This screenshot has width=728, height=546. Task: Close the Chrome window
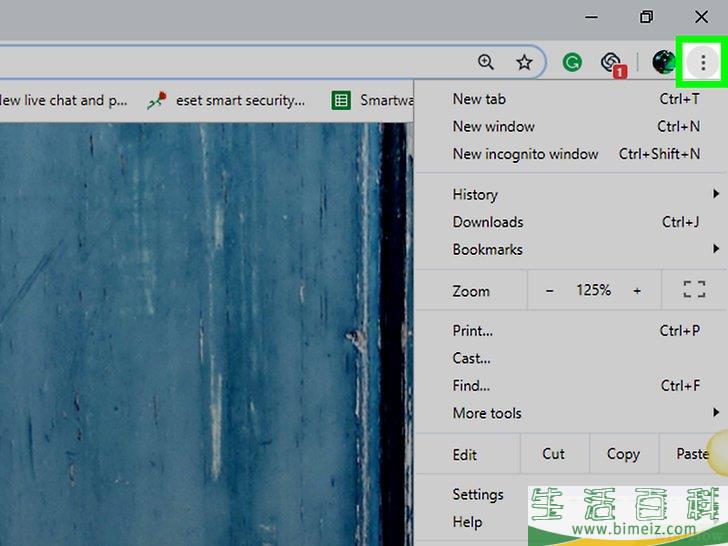[x=701, y=17]
